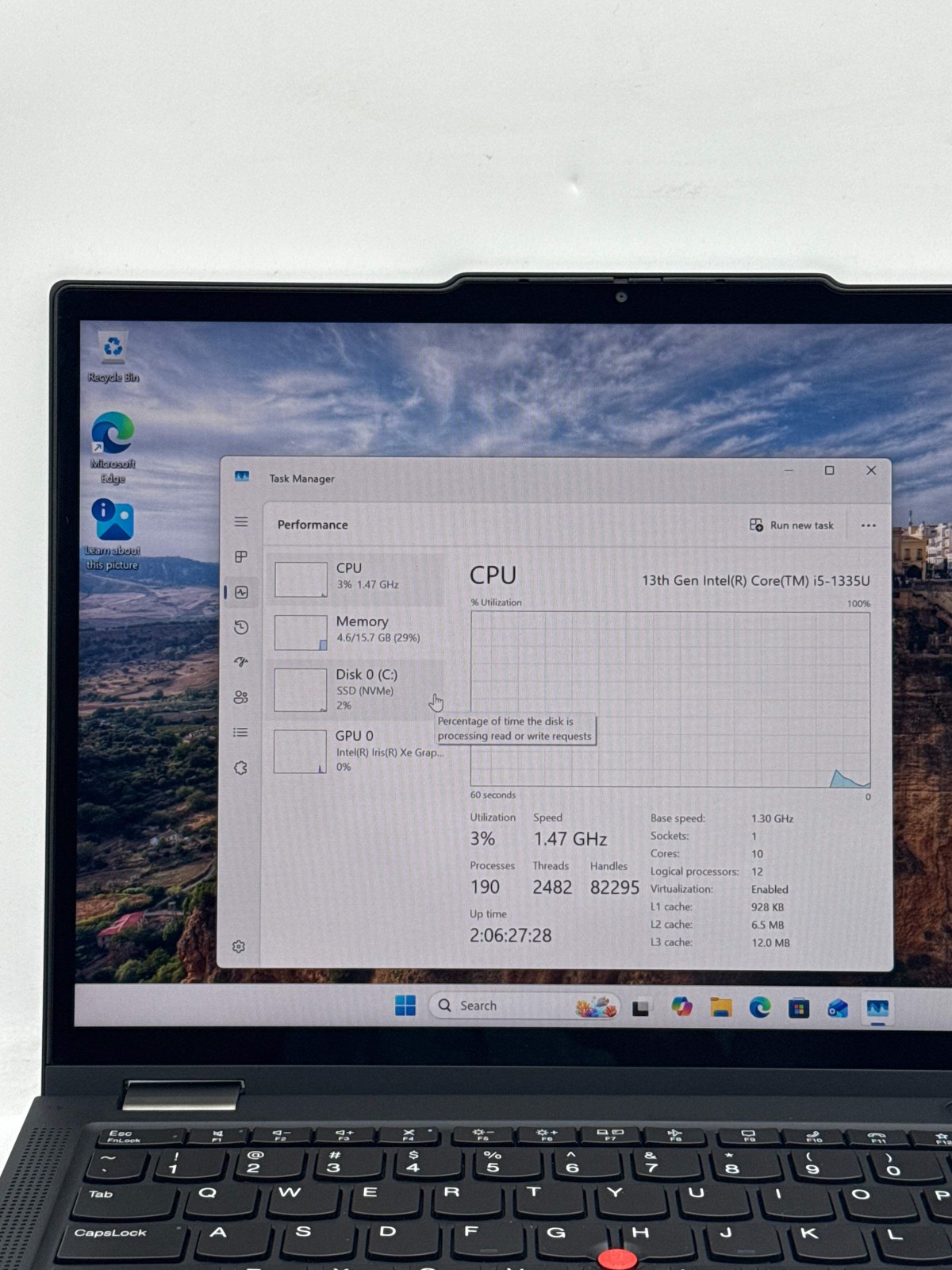Click Task Manager taskbar icon
952x1270 pixels.
point(877,1009)
